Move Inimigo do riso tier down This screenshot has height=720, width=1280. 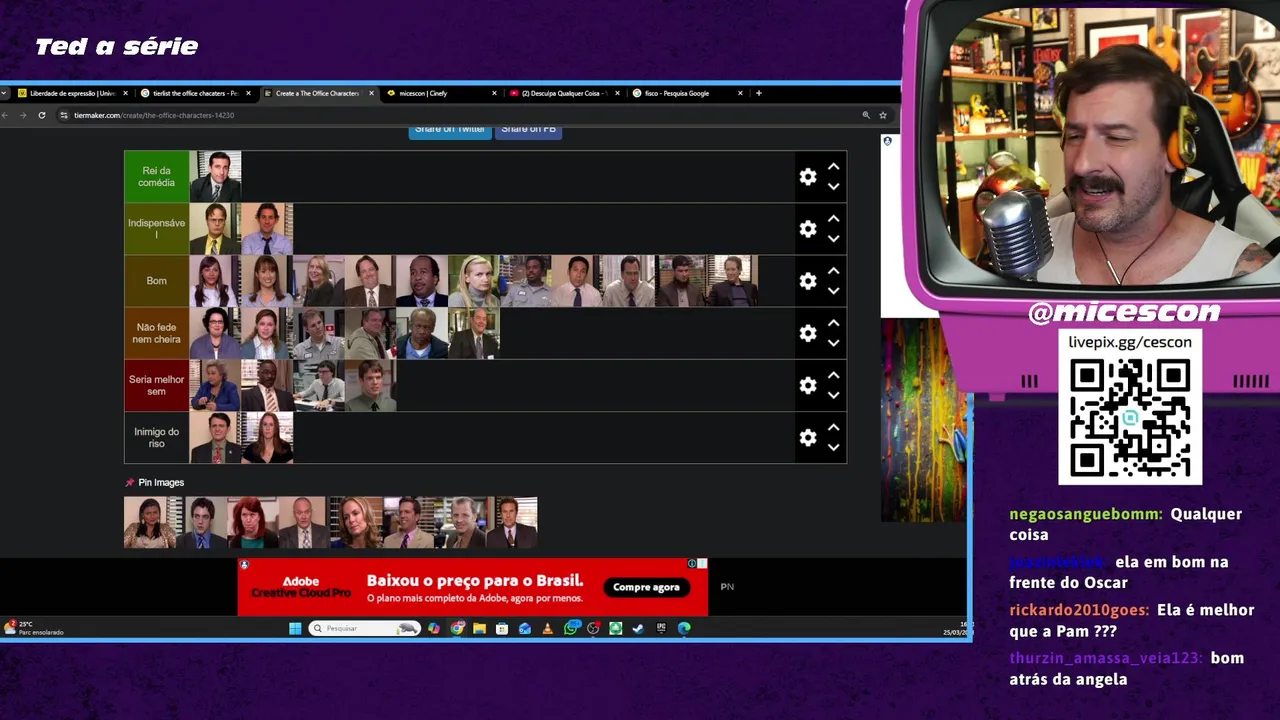[x=833, y=447]
